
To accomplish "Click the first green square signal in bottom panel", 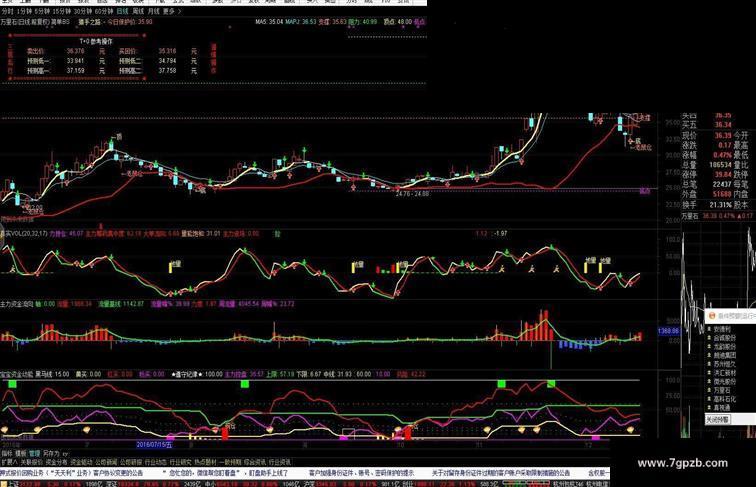I will 13,384.
